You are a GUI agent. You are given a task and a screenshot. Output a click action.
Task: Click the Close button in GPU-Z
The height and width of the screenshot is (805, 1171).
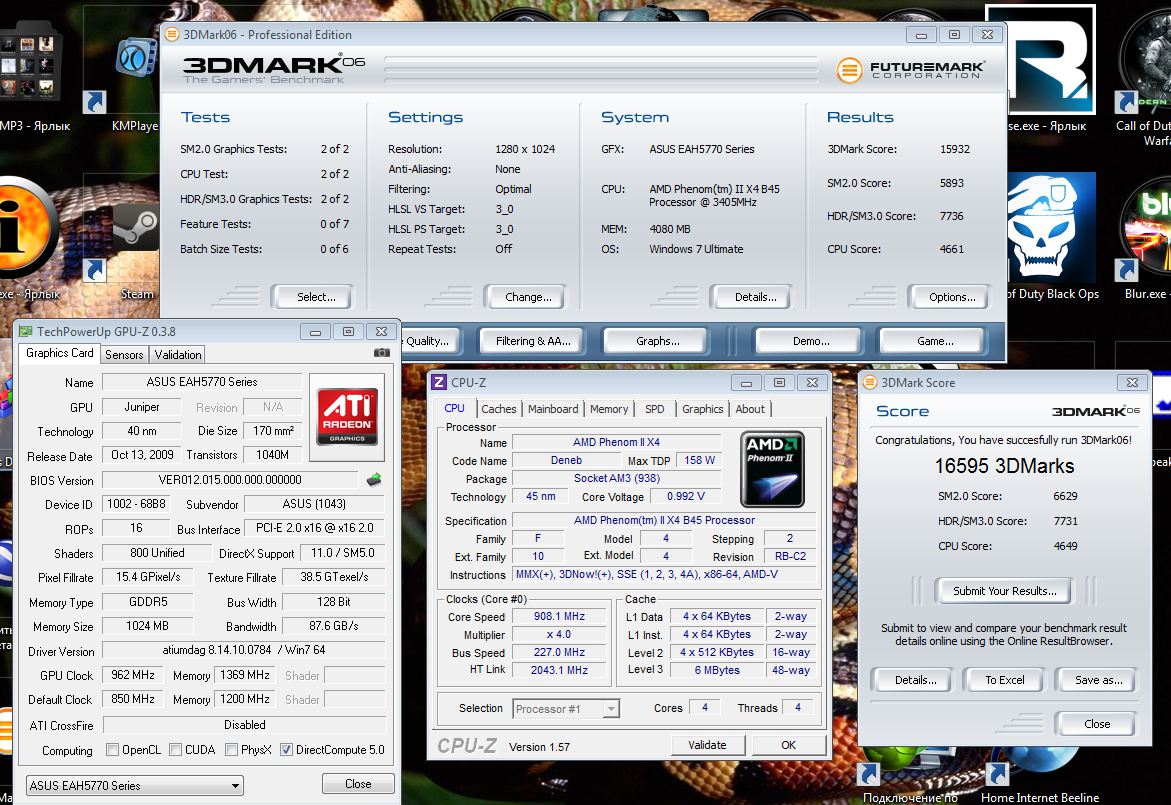click(358, 783)
